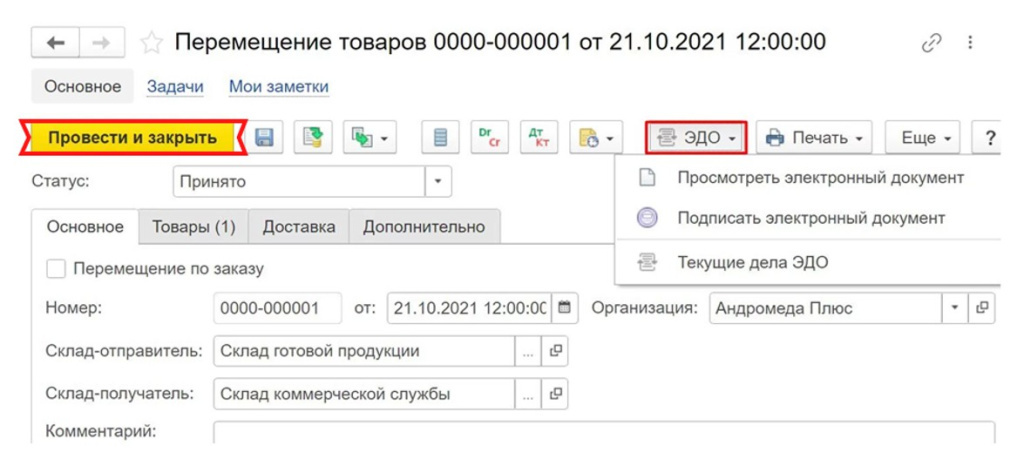1024x466 pixels.
Task: Choose Склад-отправитель via ellipsis button
Action: (528, 351)
